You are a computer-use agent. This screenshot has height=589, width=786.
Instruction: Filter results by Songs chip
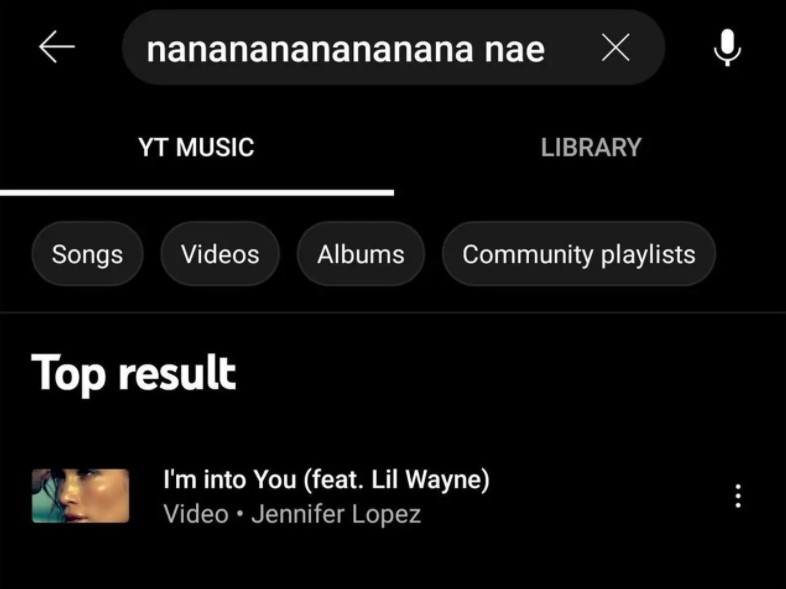coord(87,254)
